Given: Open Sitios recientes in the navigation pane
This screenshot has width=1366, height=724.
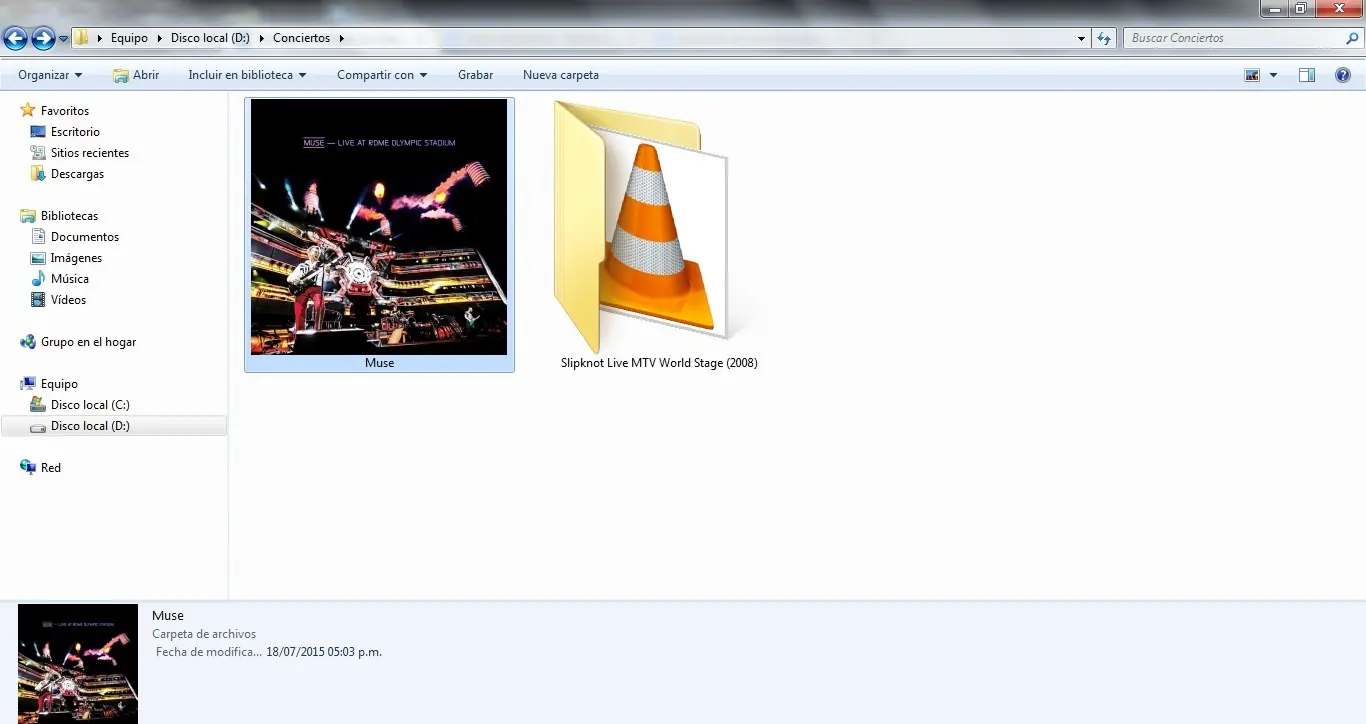Looking at the screenshot, I should pyautogui.click(x=90, y=153).
